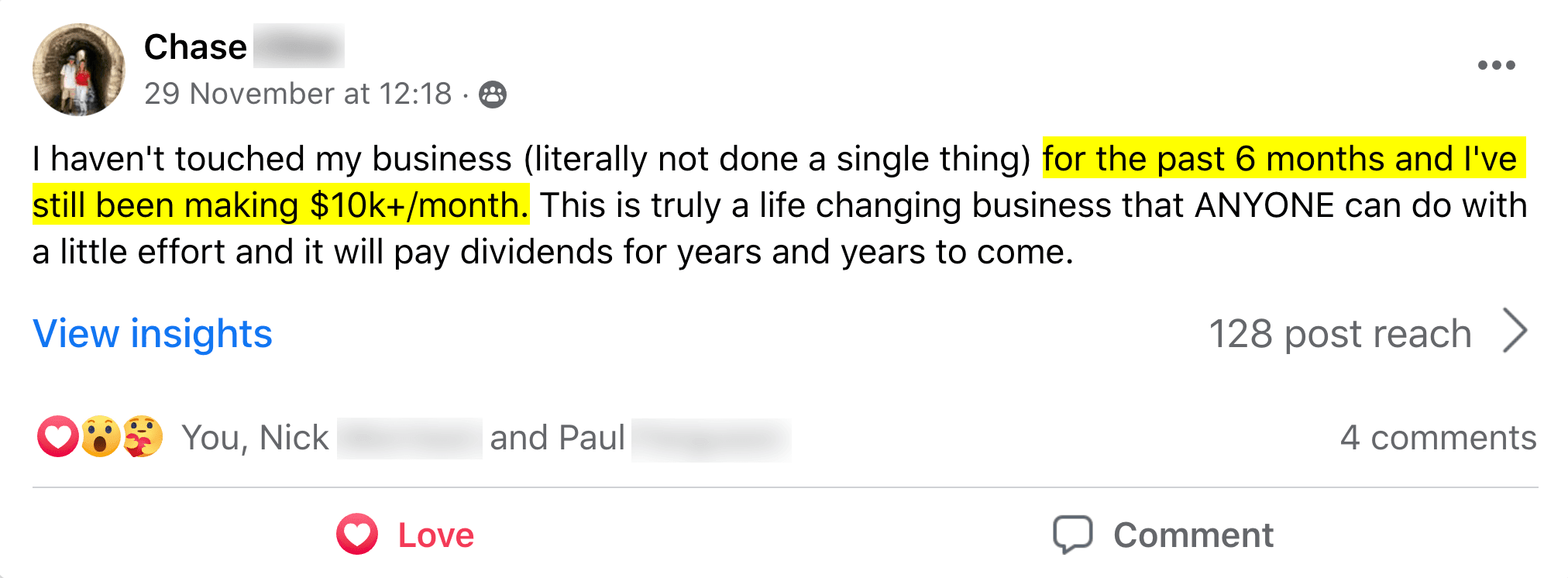Click the heart icon beside Love
This screenshot has height=578, width=1568.
357,535
